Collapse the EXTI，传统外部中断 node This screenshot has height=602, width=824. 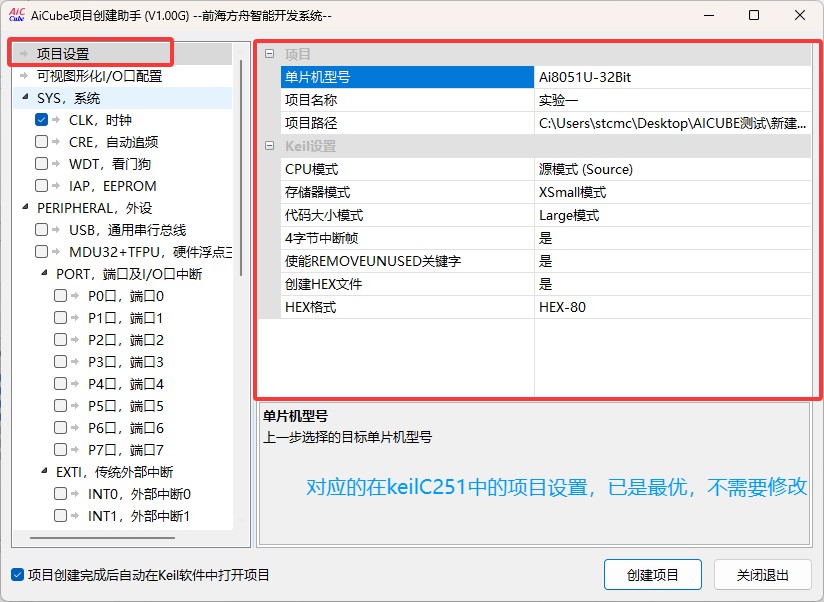point(45,471)
